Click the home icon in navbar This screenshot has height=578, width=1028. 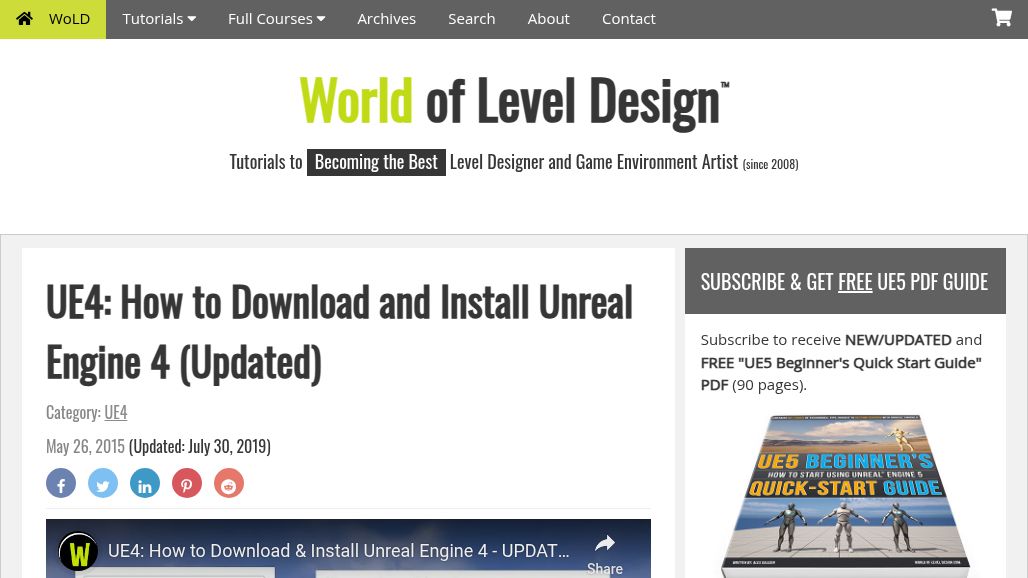pyautogui.click(x=24, y=18)
